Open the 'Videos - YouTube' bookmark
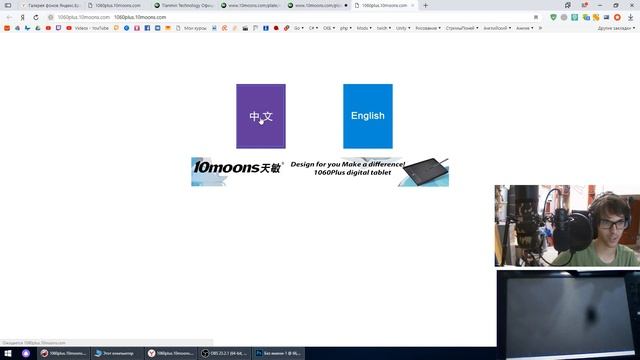Viewport: 640px width, 360px height. pos(88,28)
